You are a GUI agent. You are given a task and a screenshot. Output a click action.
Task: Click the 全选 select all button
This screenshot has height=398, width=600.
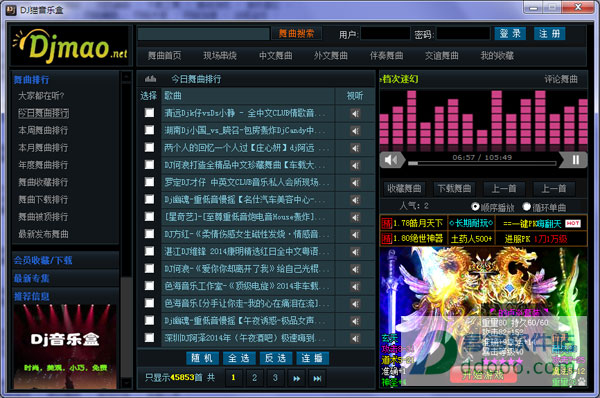coord(239,358)
